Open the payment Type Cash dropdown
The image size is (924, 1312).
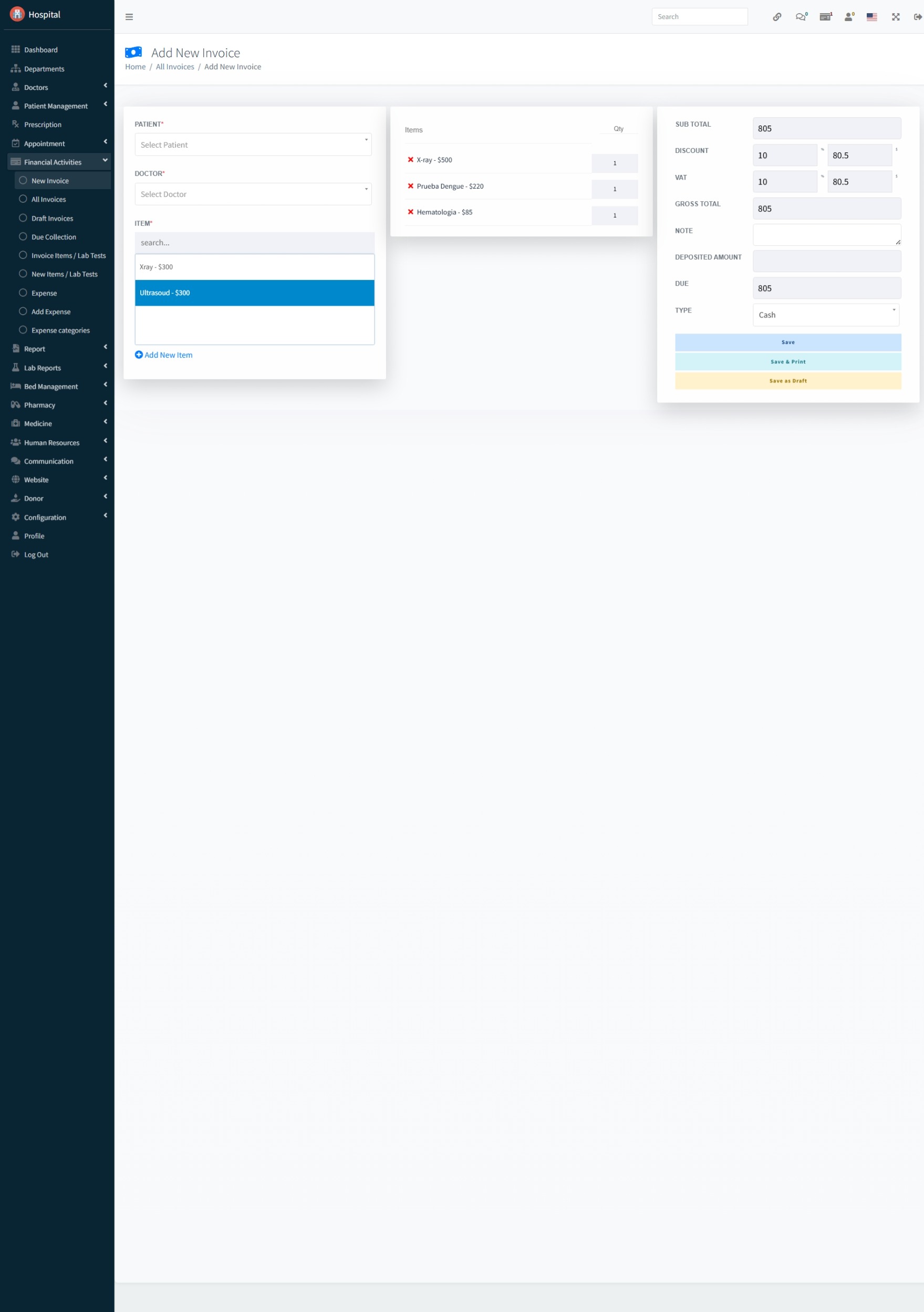[826, 315]
